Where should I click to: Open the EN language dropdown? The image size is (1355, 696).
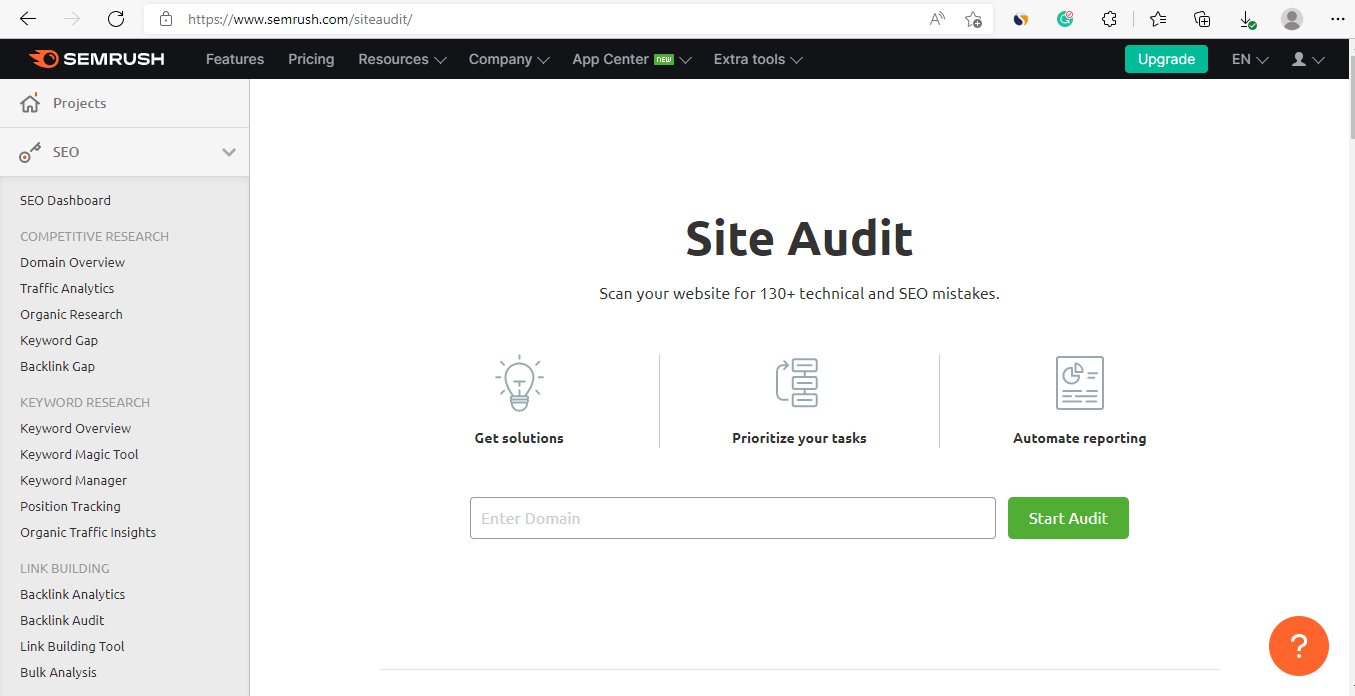tap(1250, 59)
